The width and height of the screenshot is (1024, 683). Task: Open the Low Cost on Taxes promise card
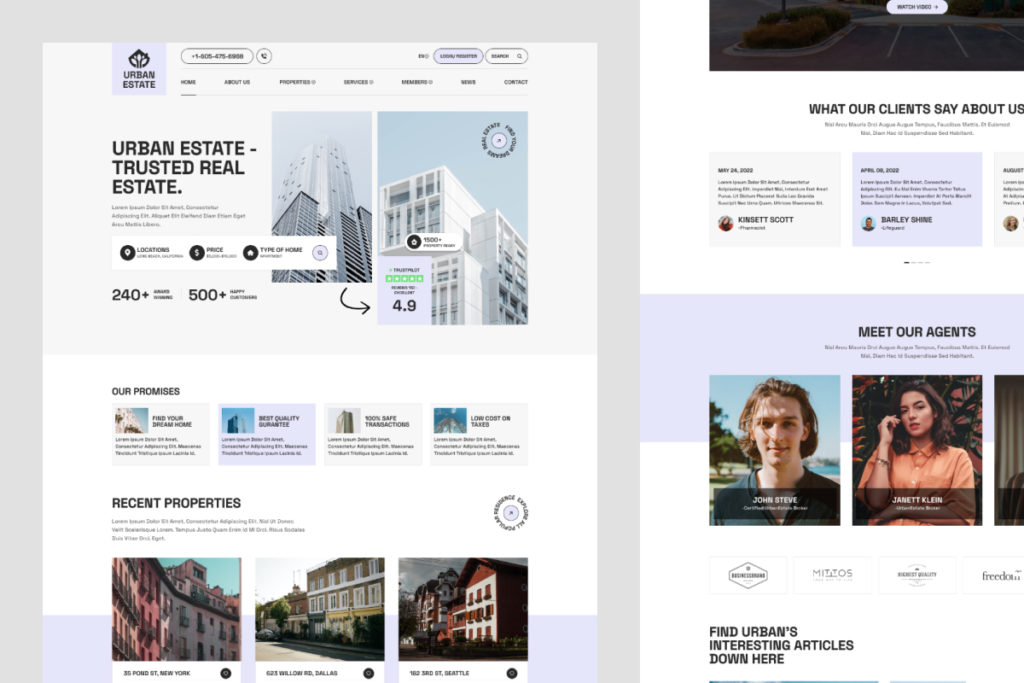pyautogui.click(x=479, y=434)
